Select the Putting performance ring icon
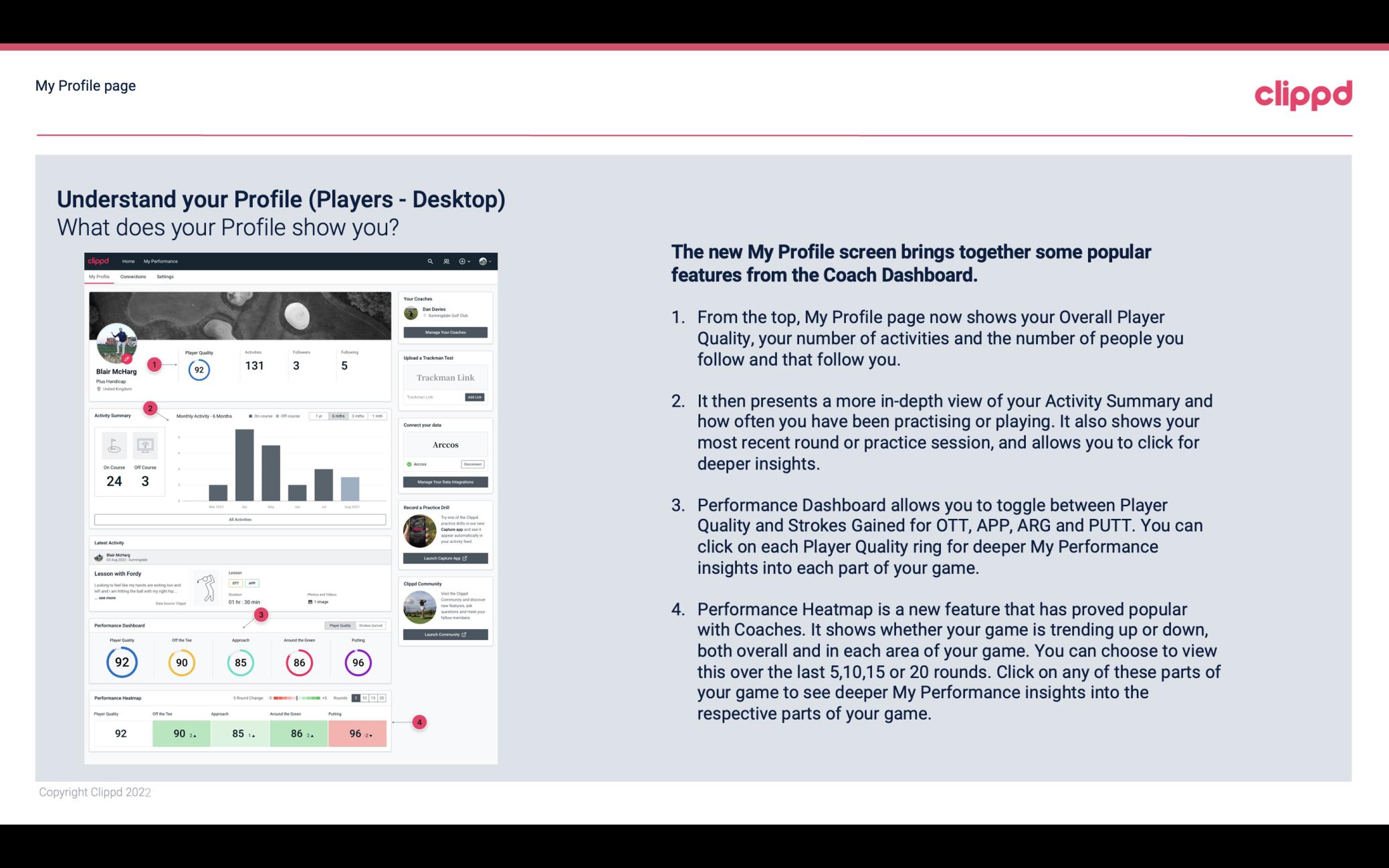Viewport: 1389px width, 868px height. [x=357, y=662]
